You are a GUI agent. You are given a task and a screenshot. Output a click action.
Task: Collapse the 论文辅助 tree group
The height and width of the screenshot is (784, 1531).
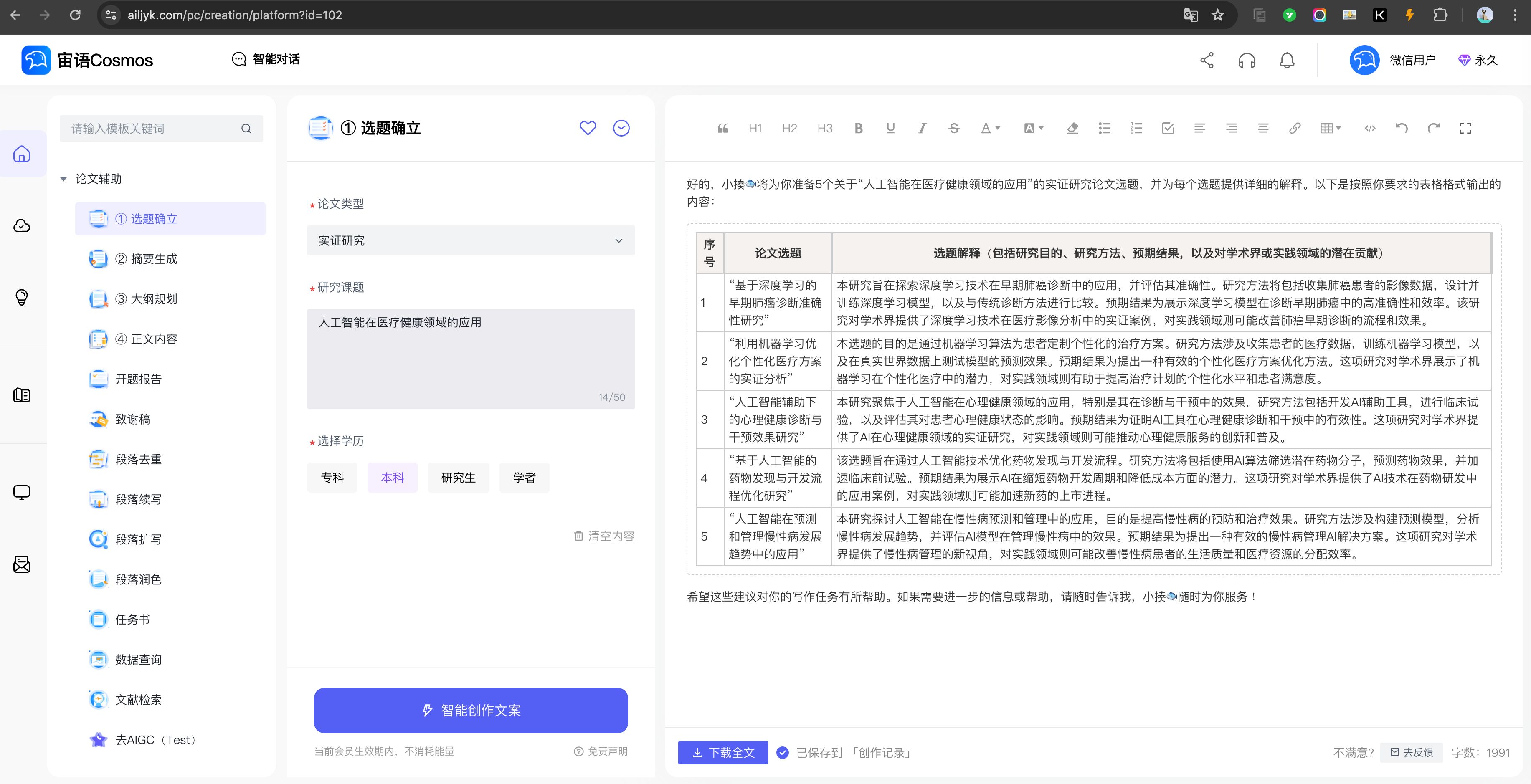click(63, 179)
